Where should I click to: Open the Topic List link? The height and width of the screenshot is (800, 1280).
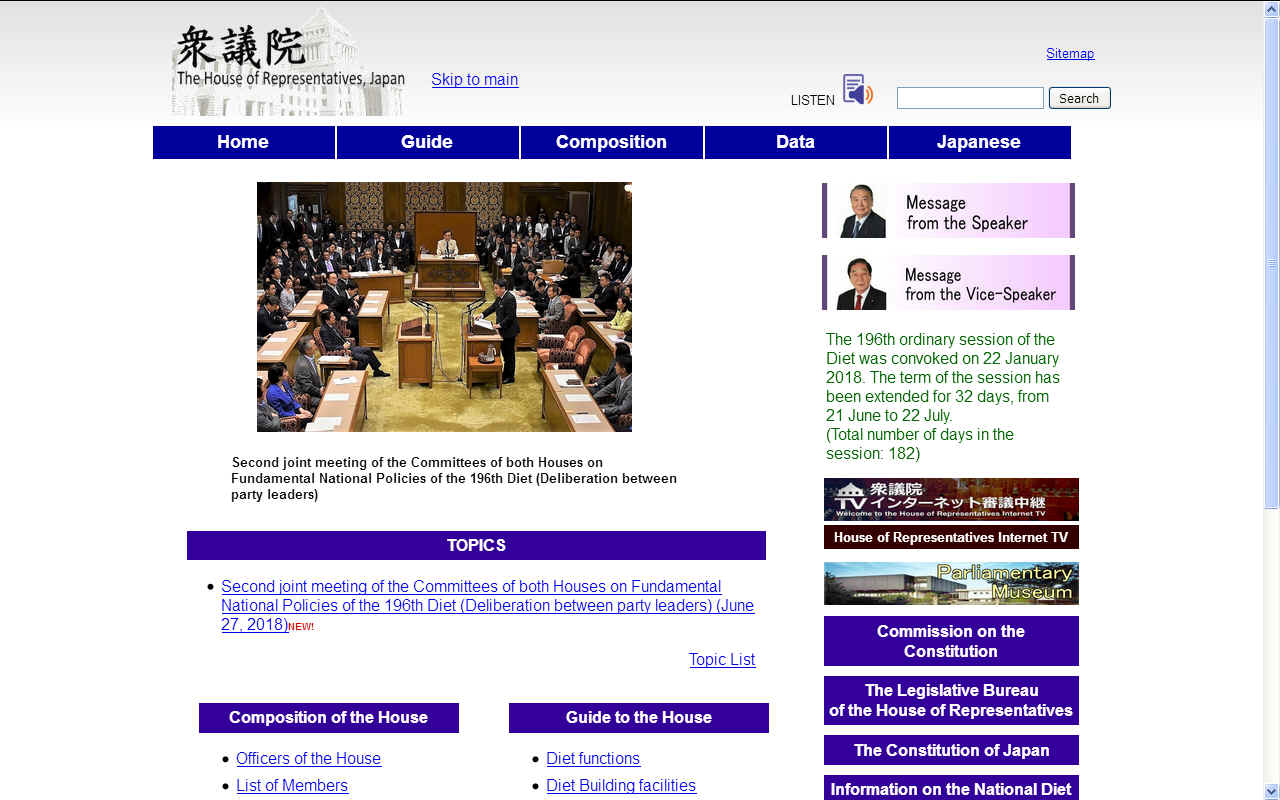coord(722,659)
